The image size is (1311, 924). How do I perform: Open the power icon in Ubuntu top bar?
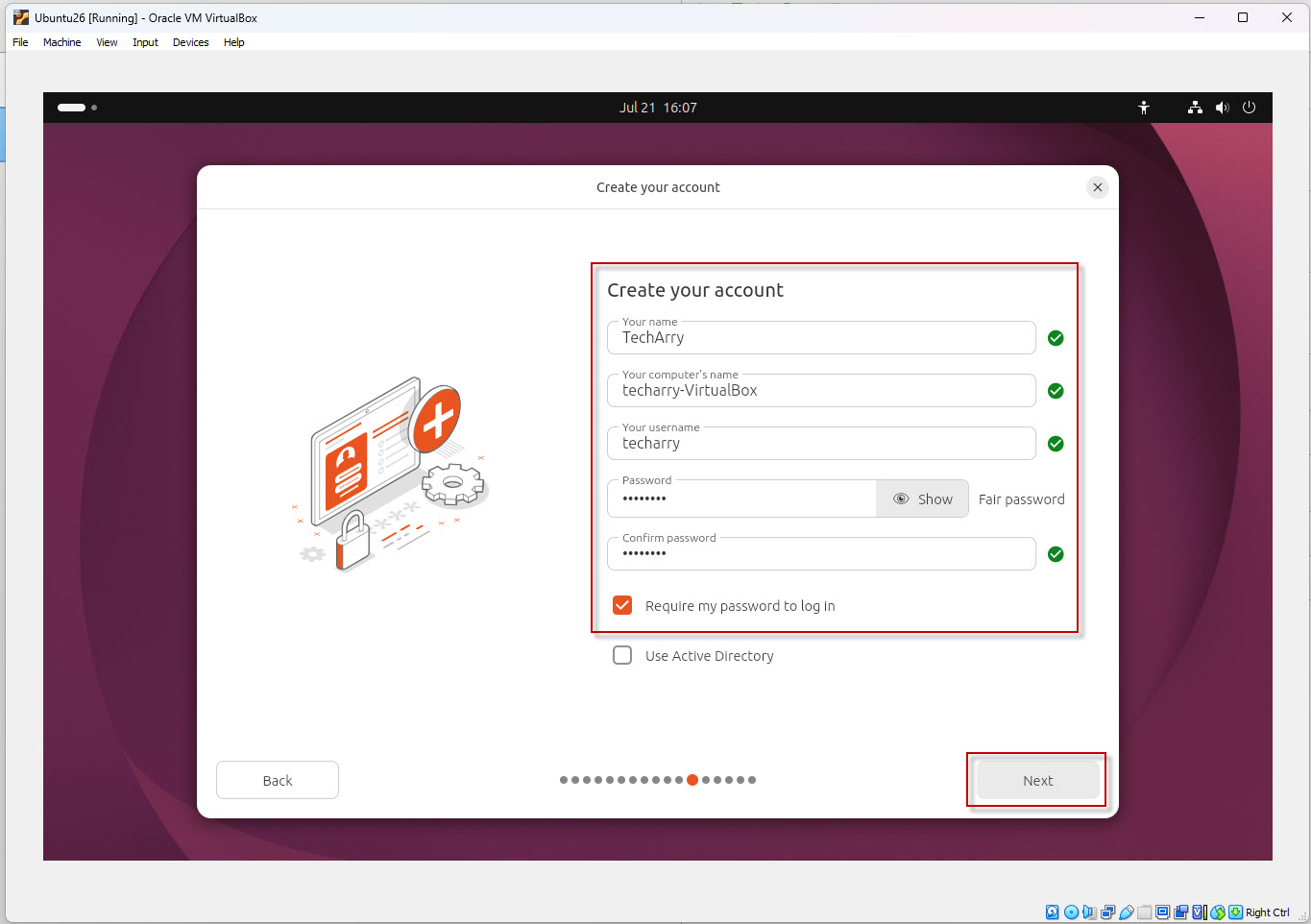1249,108
